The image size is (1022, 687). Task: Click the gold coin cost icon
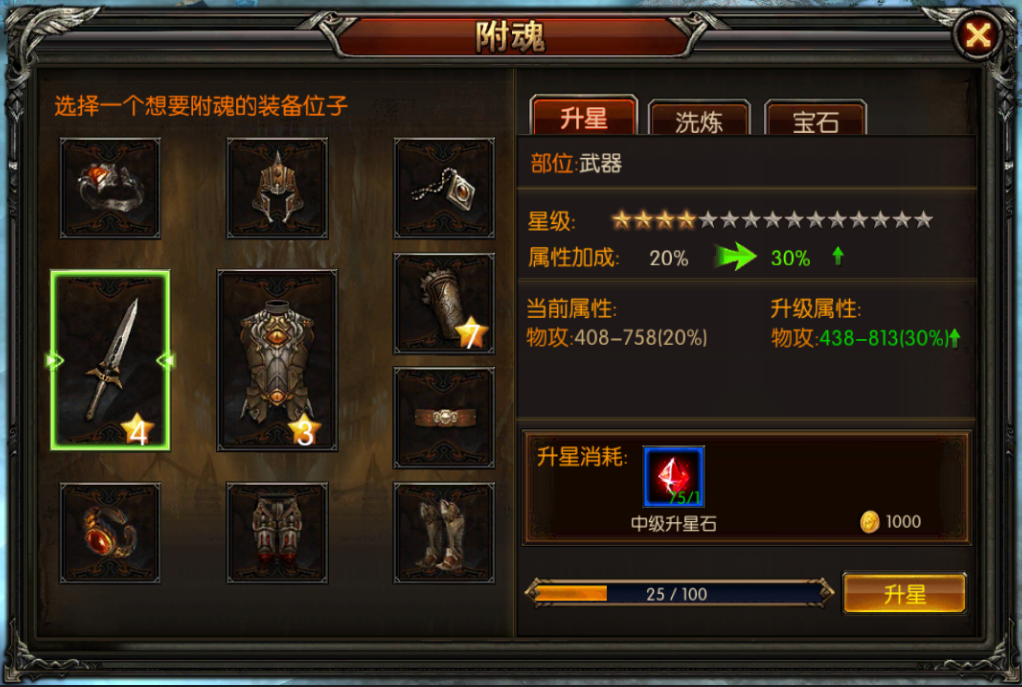869,522
